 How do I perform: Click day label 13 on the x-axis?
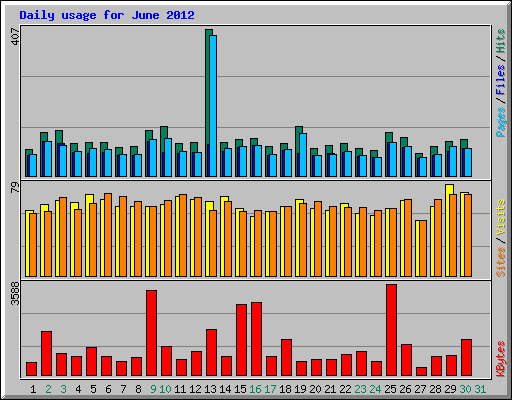tap(210, 389)
